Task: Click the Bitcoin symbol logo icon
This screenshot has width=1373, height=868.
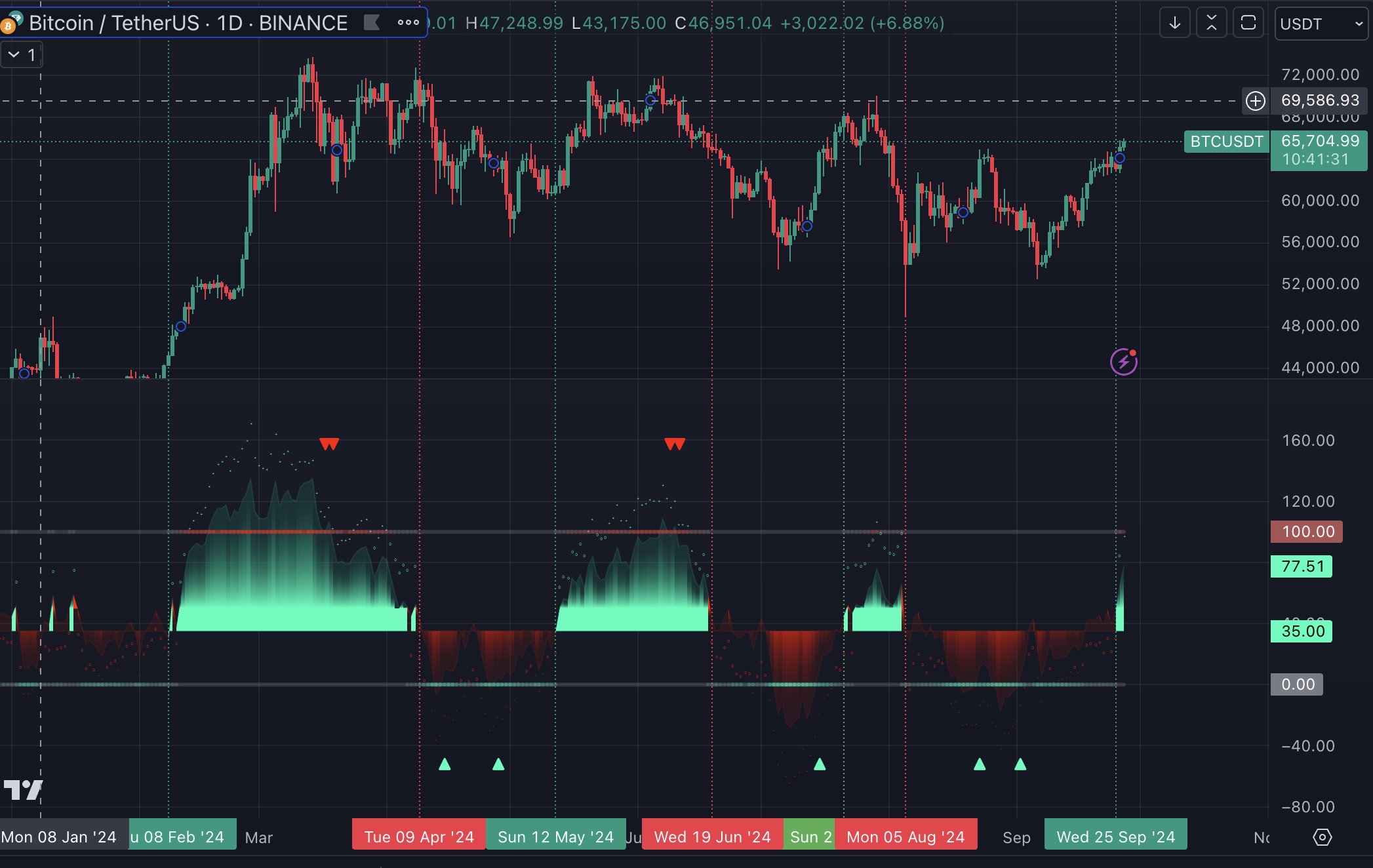Action: 11,23
